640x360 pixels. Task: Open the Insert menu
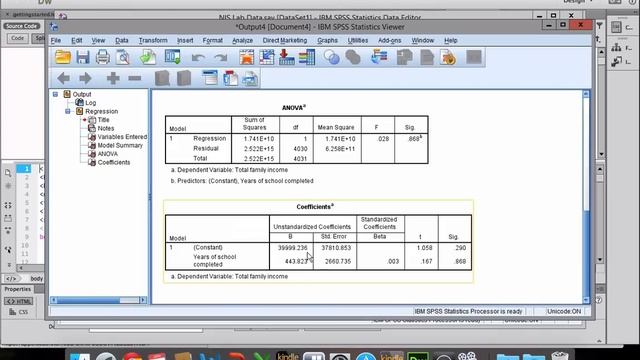[x=185, y=40]
